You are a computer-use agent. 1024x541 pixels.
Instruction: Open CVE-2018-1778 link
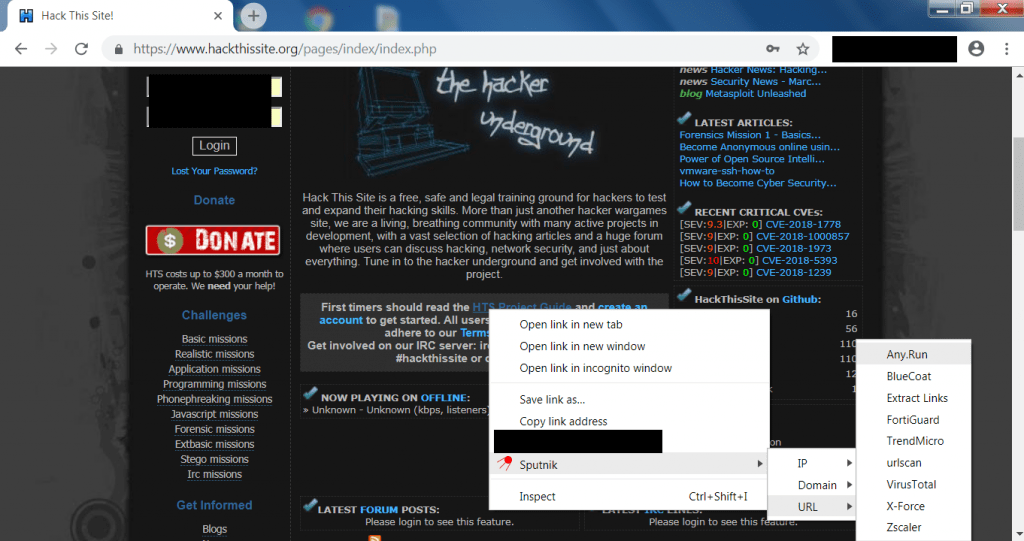click(803, 224)
